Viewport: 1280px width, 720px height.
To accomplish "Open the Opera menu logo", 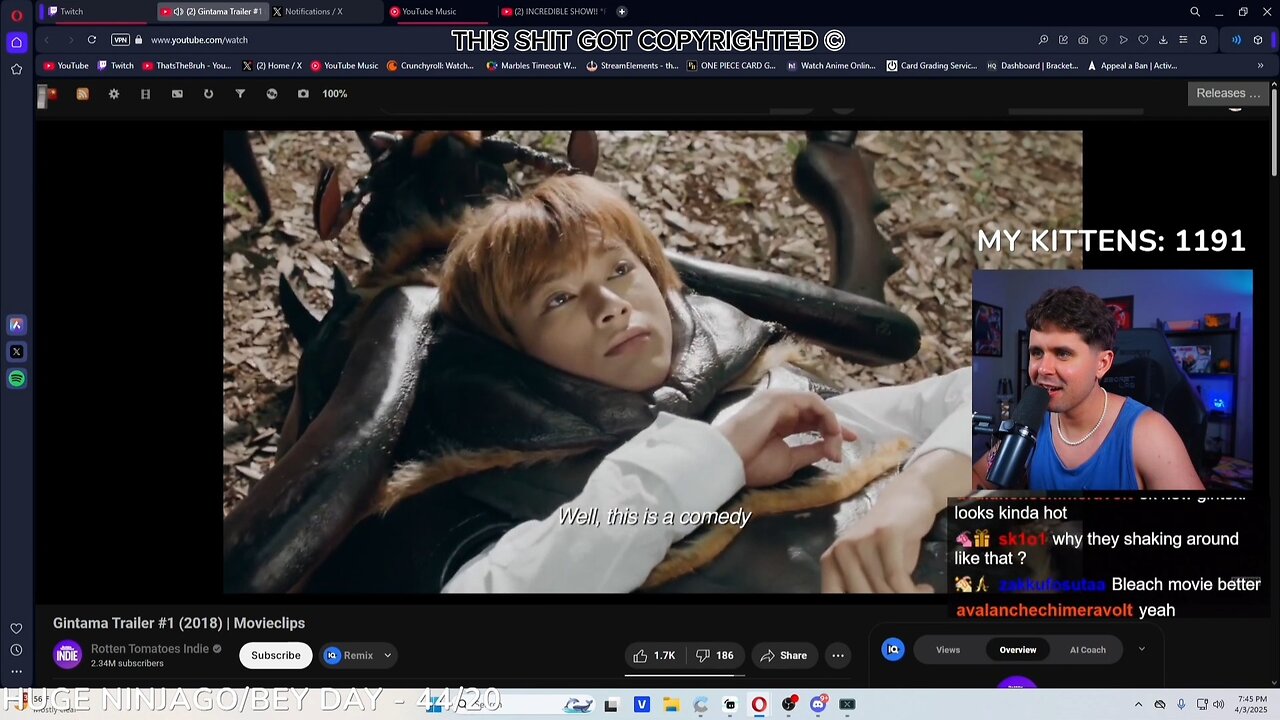I will [16, 14].
